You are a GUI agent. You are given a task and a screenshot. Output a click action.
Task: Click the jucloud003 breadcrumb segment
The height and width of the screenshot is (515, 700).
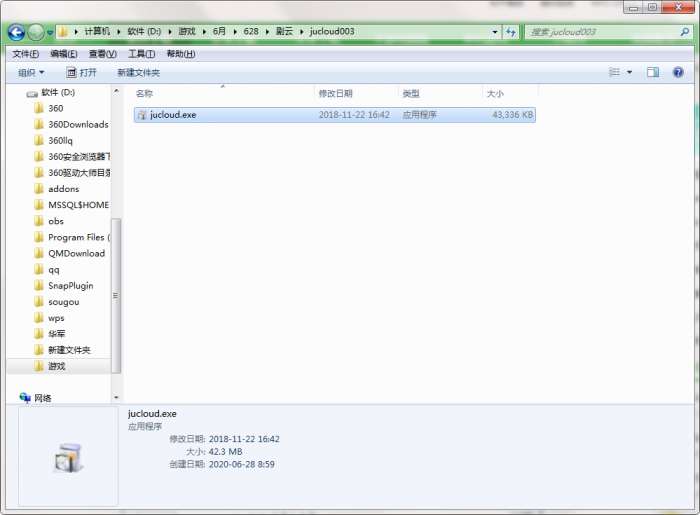(x=332, y=32)
